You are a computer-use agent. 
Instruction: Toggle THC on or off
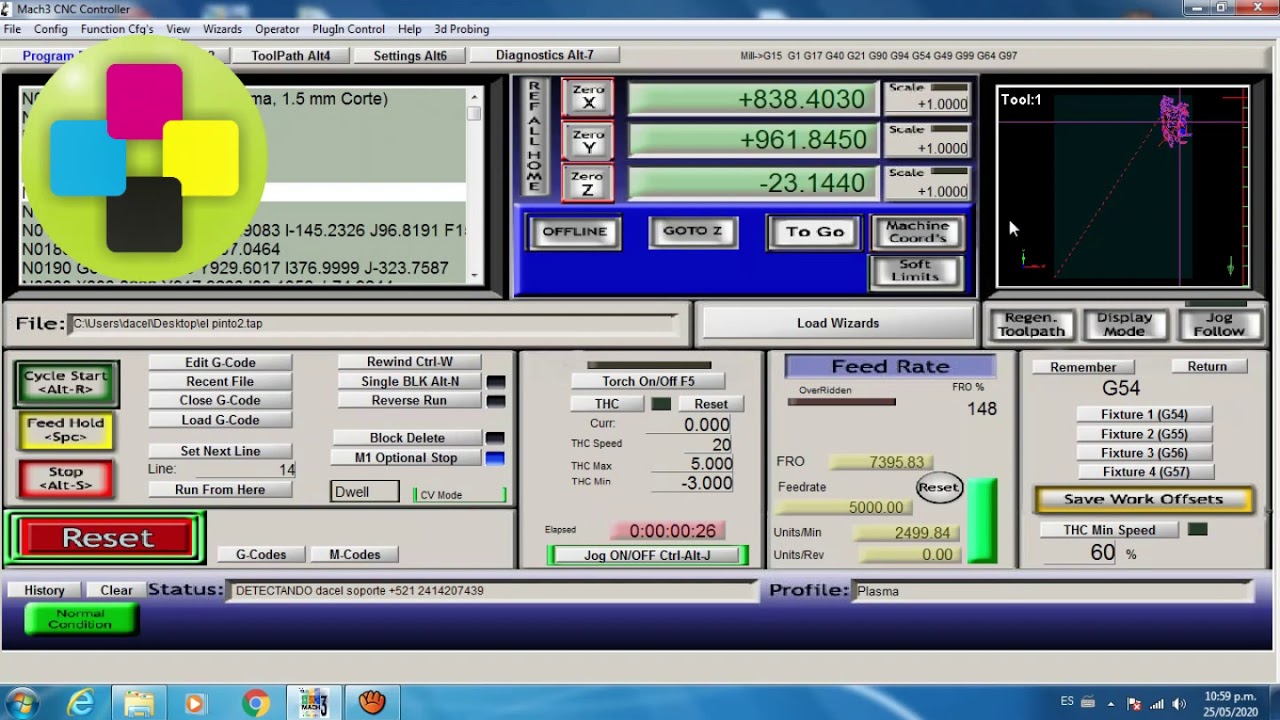click(x=608, y=404)
